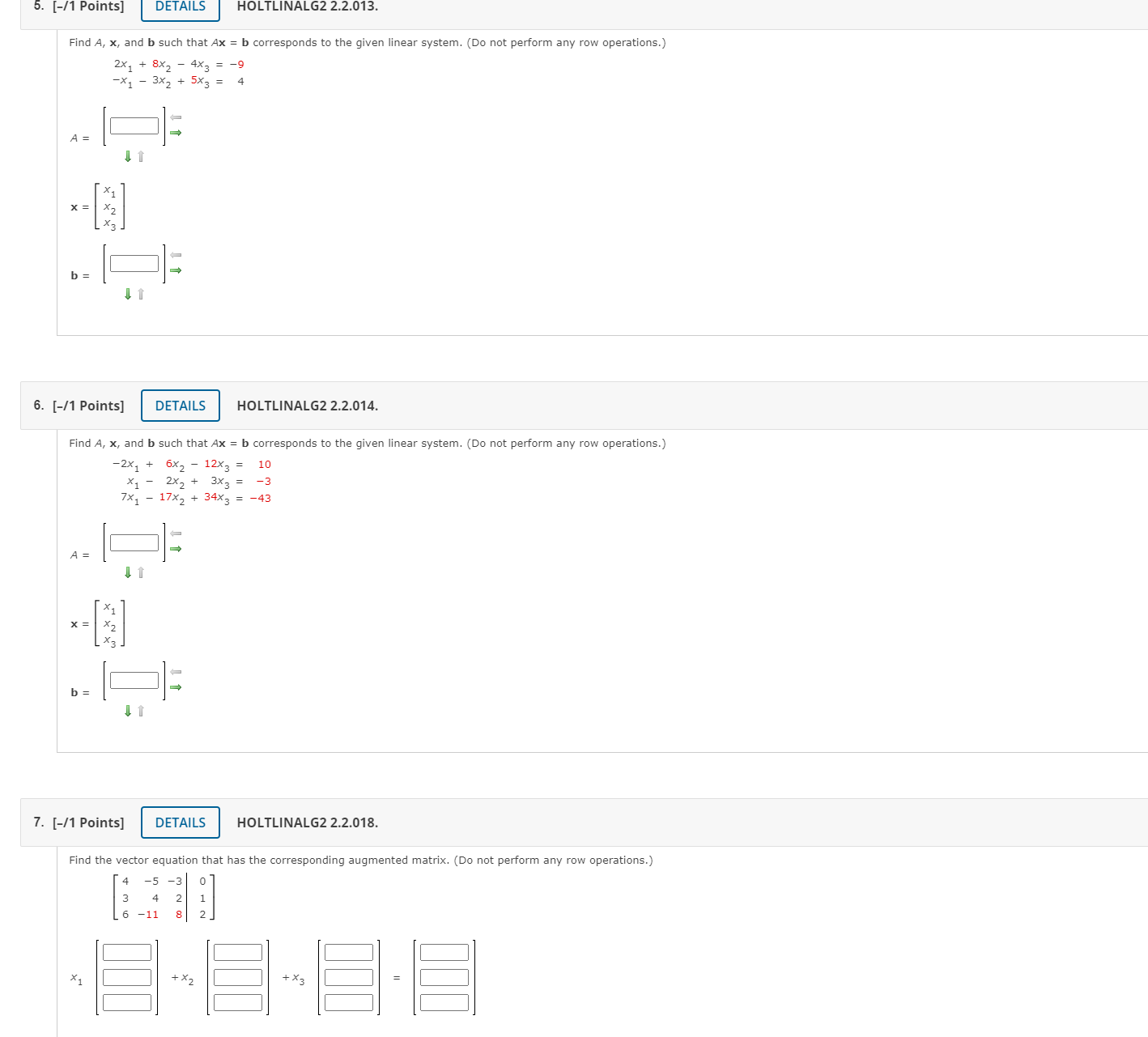Screen dimensions: 1148x1037
Task: Click add-row down arrow for question 6 vector b
Action: click(128, 711)
